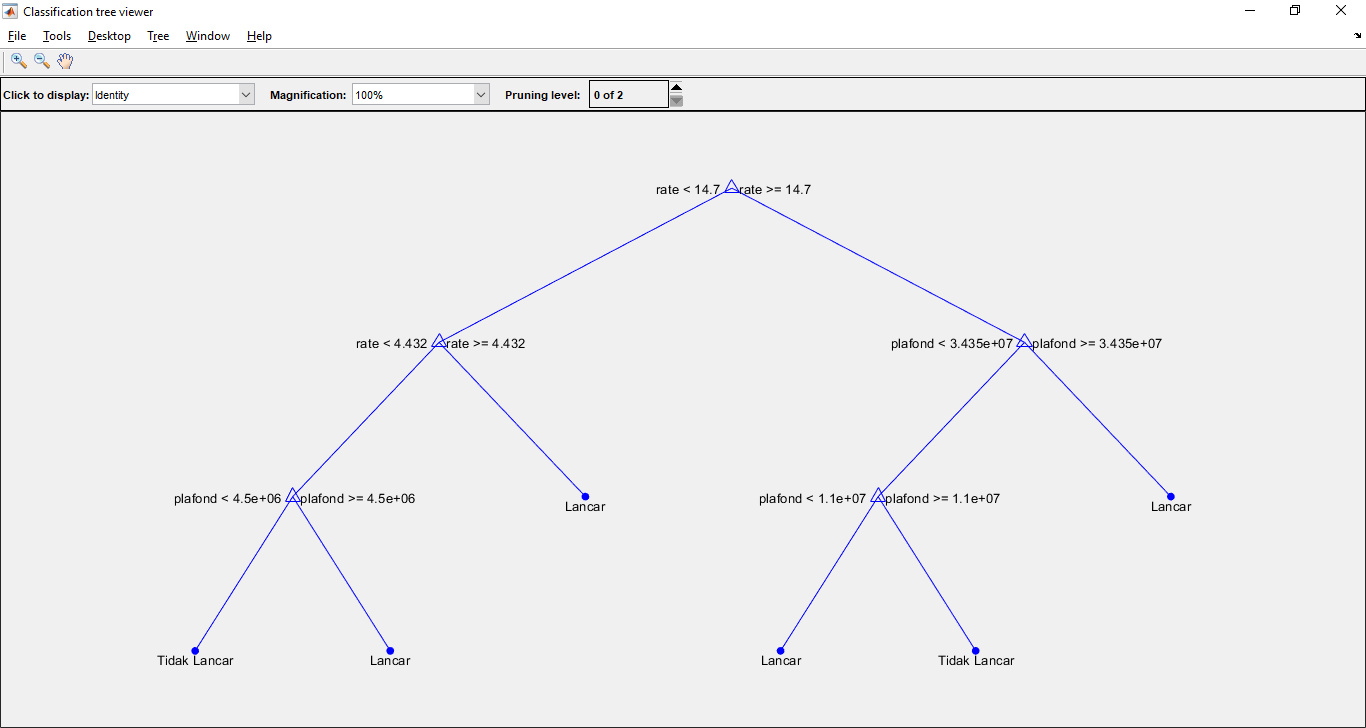Decrease pruning level with the down arrow
Image resolution: width=1366 pixels, height=728 pixels.
tap(677, 101)
